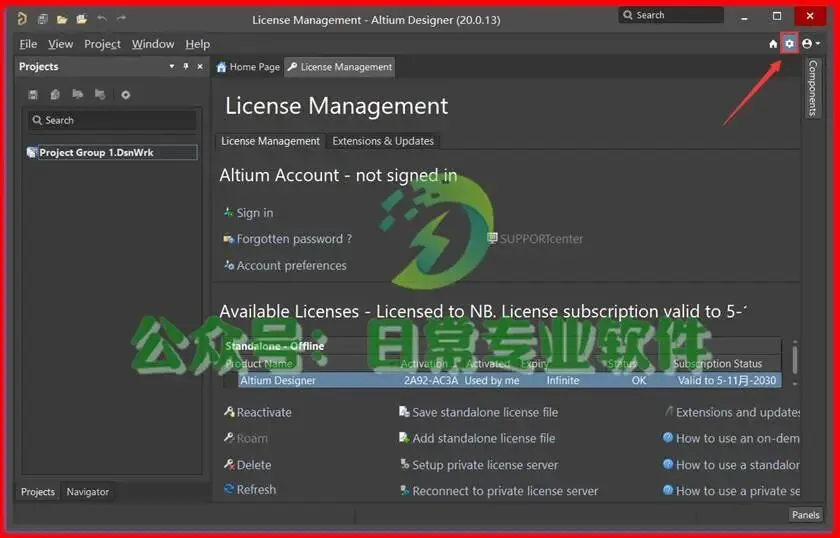Select the License Management sub-tab under heading

tap(270, 141)
